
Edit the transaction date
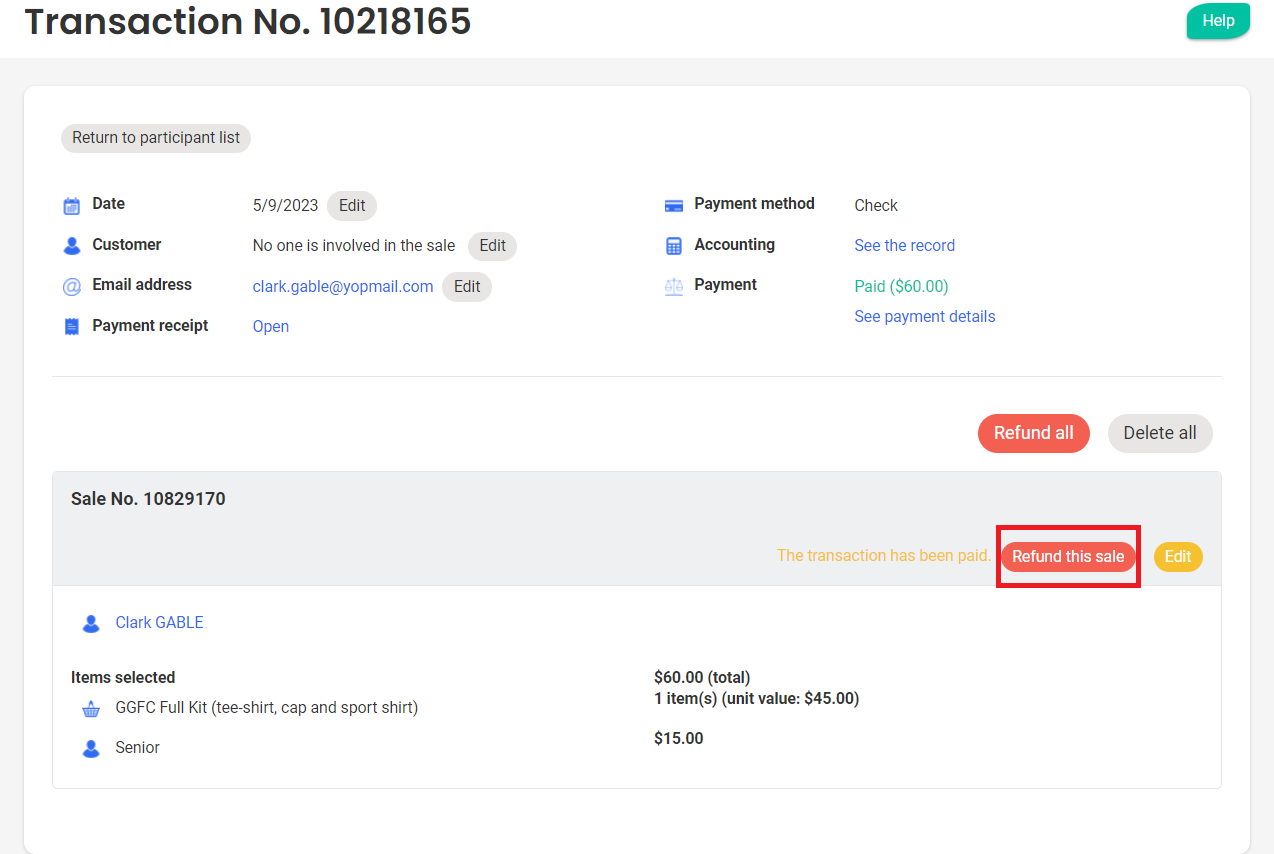352,205
